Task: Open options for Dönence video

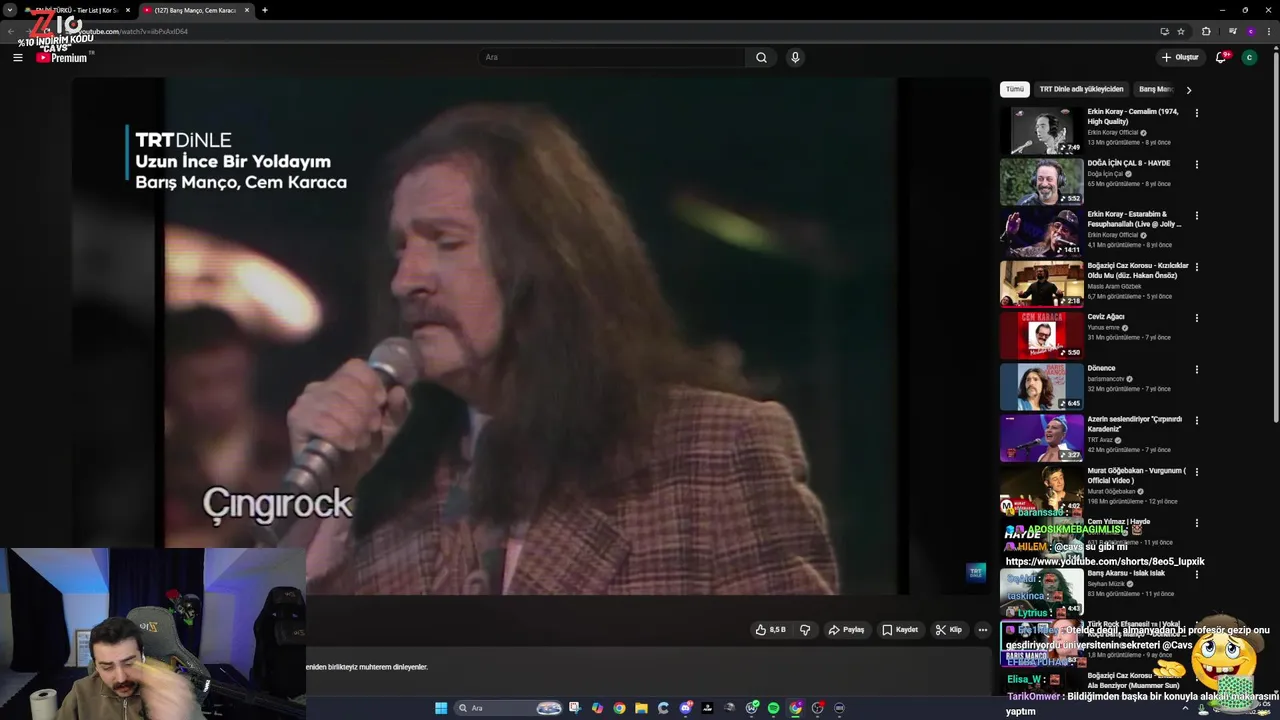Action: [1196, 369]
